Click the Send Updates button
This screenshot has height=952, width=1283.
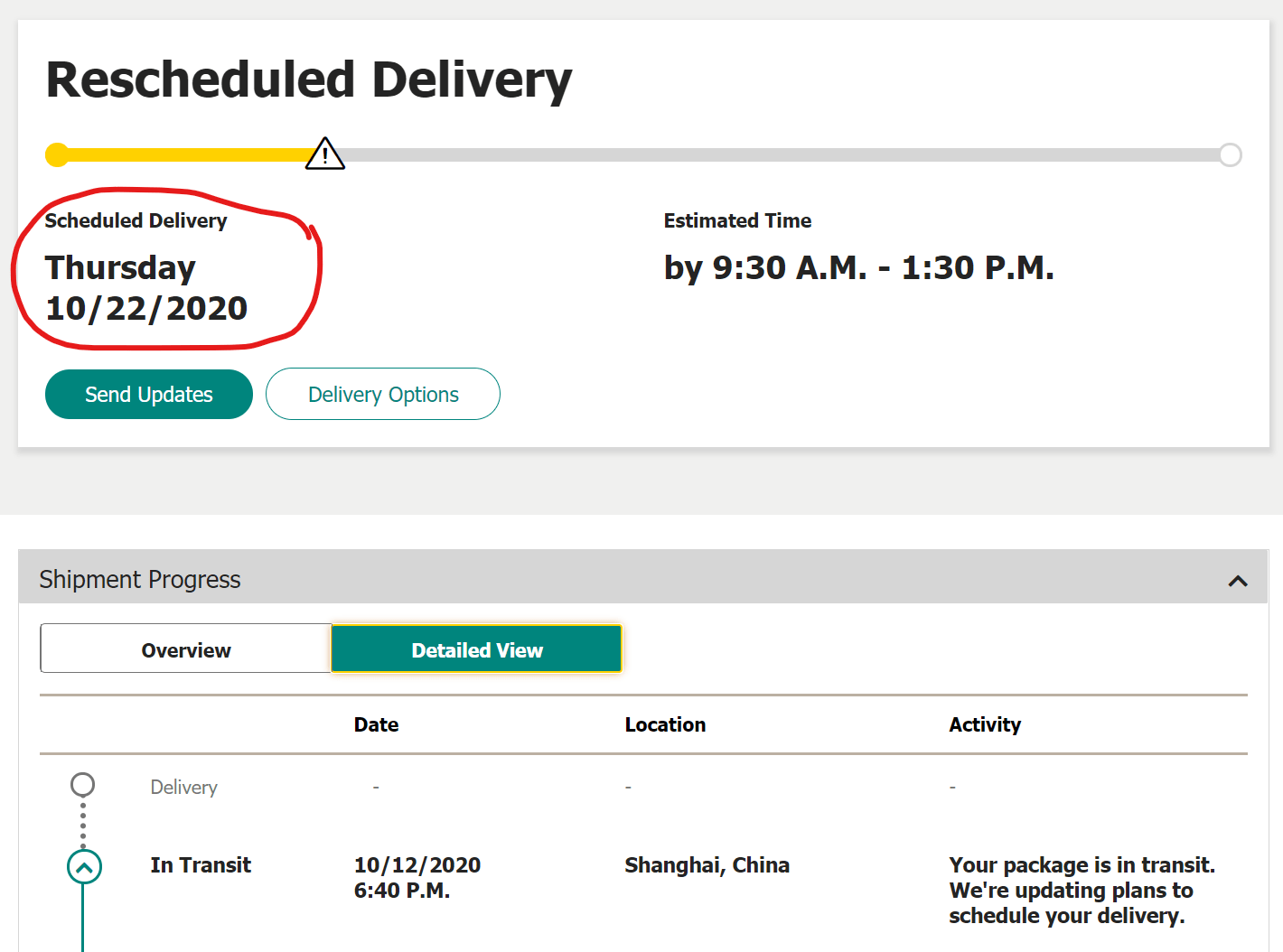pos(148,394)
